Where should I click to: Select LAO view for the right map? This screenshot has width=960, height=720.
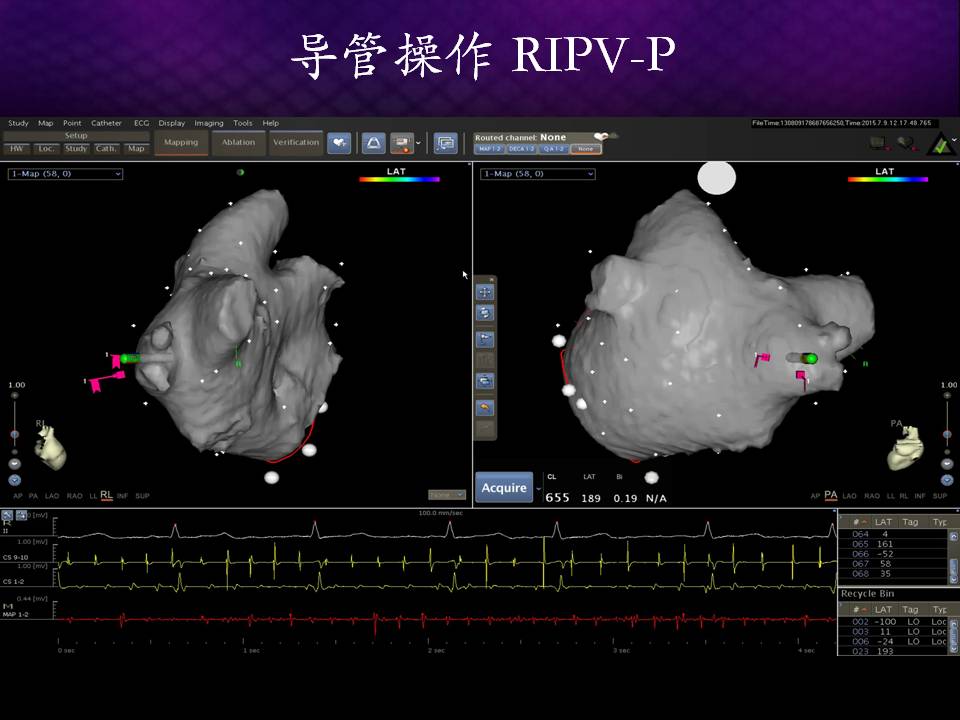point(850,496)
